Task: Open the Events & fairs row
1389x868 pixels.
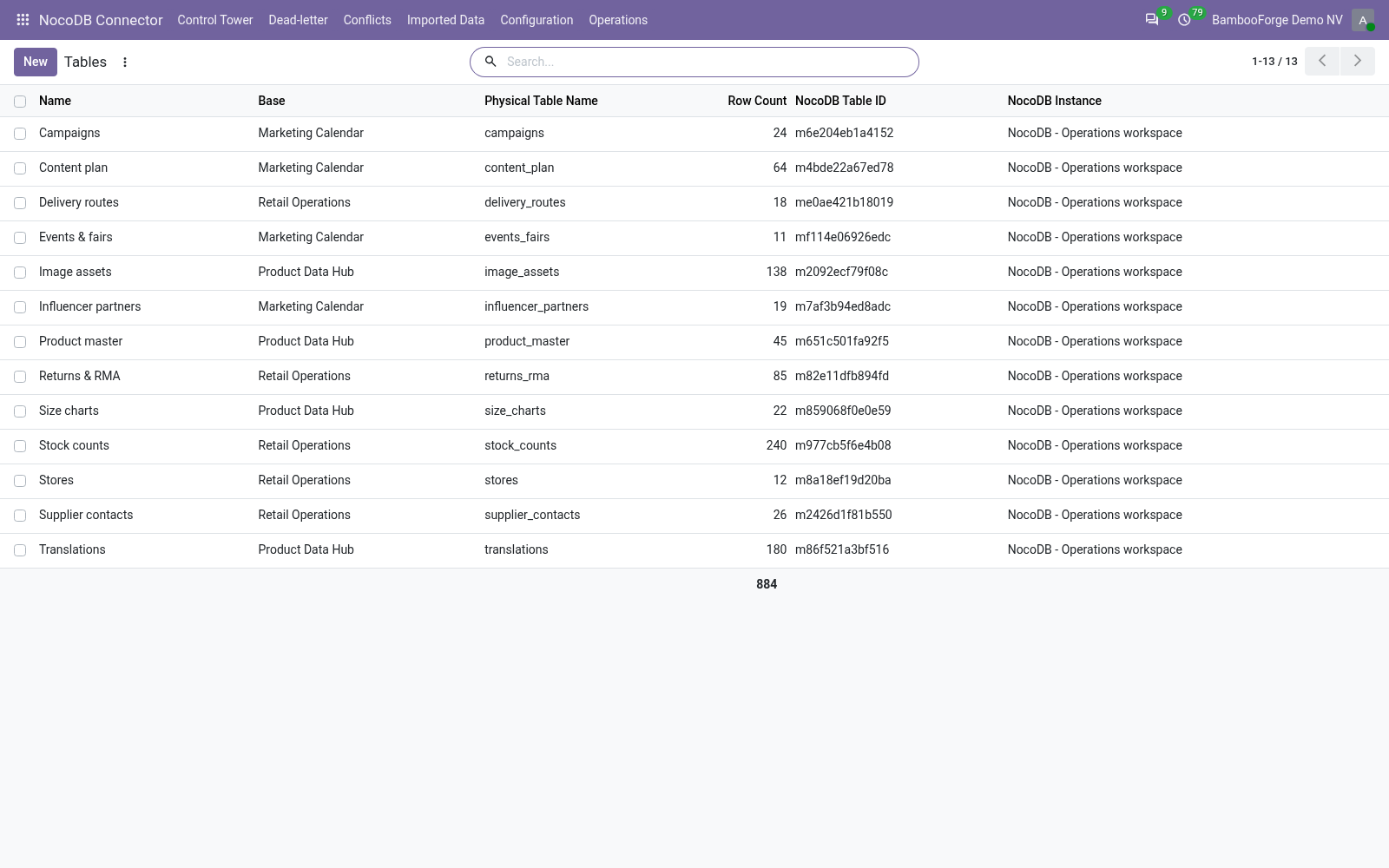Action: (x=694, y=238)
